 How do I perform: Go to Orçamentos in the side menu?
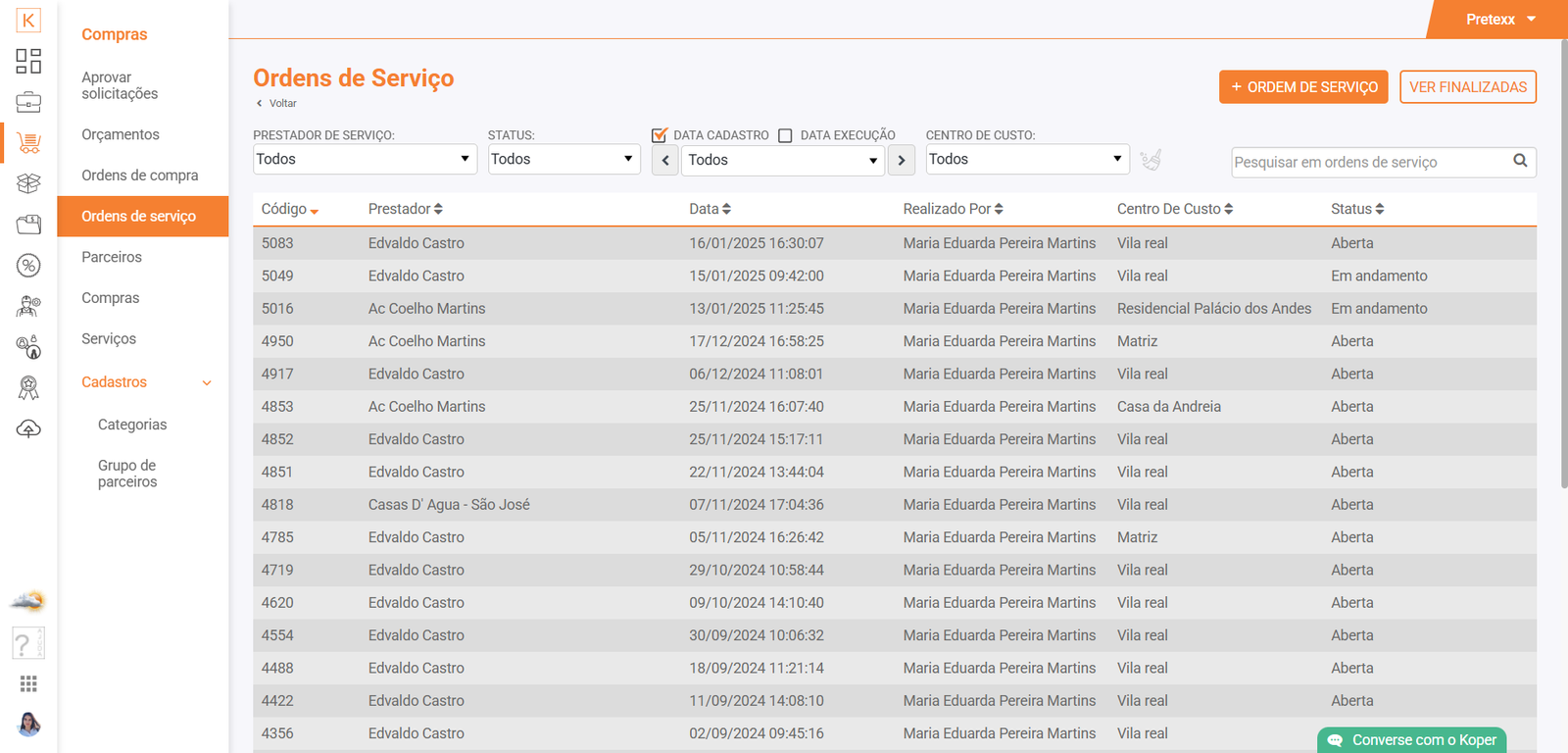[x=121, y=134]
